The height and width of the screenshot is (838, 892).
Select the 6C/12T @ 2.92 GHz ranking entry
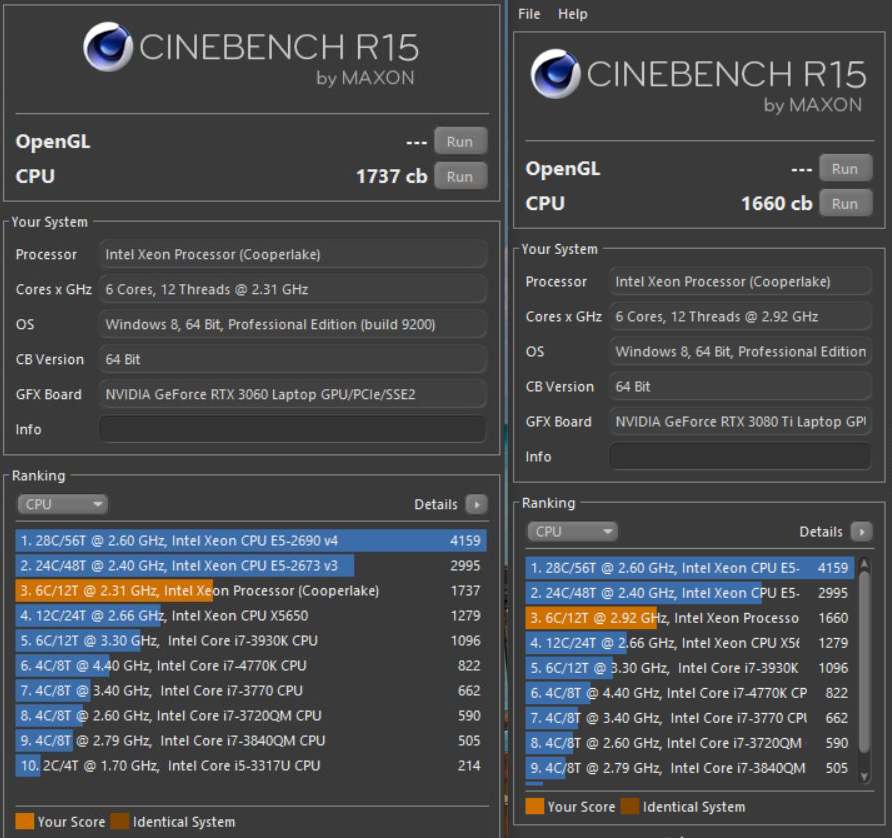(x=690, y=618)
